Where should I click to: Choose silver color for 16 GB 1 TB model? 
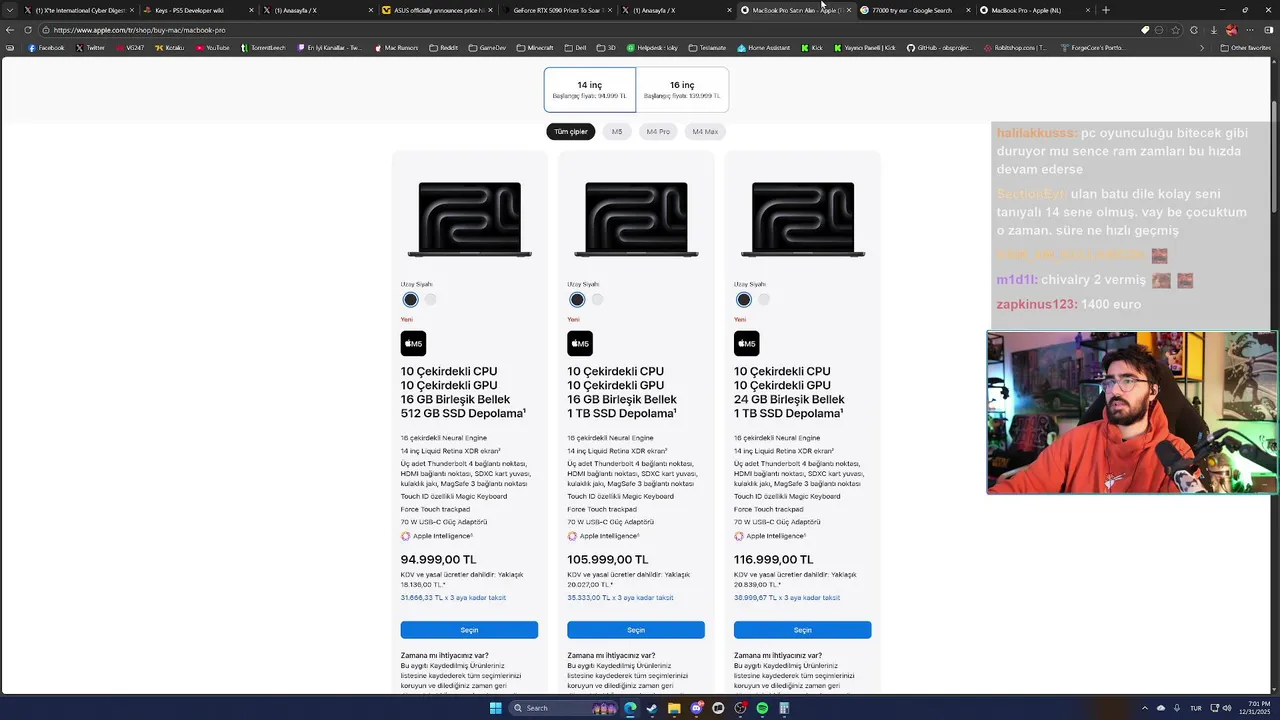(x=597, y=299)
